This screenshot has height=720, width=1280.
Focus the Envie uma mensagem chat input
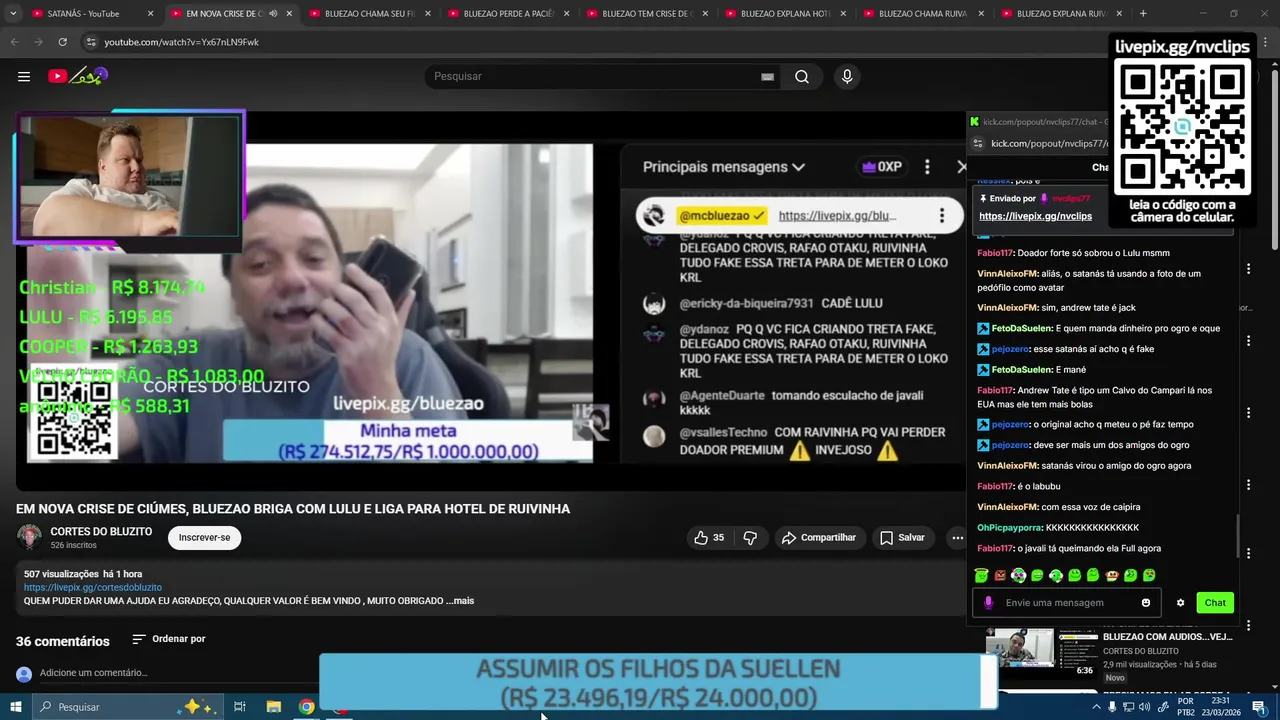click(1065, 603)
